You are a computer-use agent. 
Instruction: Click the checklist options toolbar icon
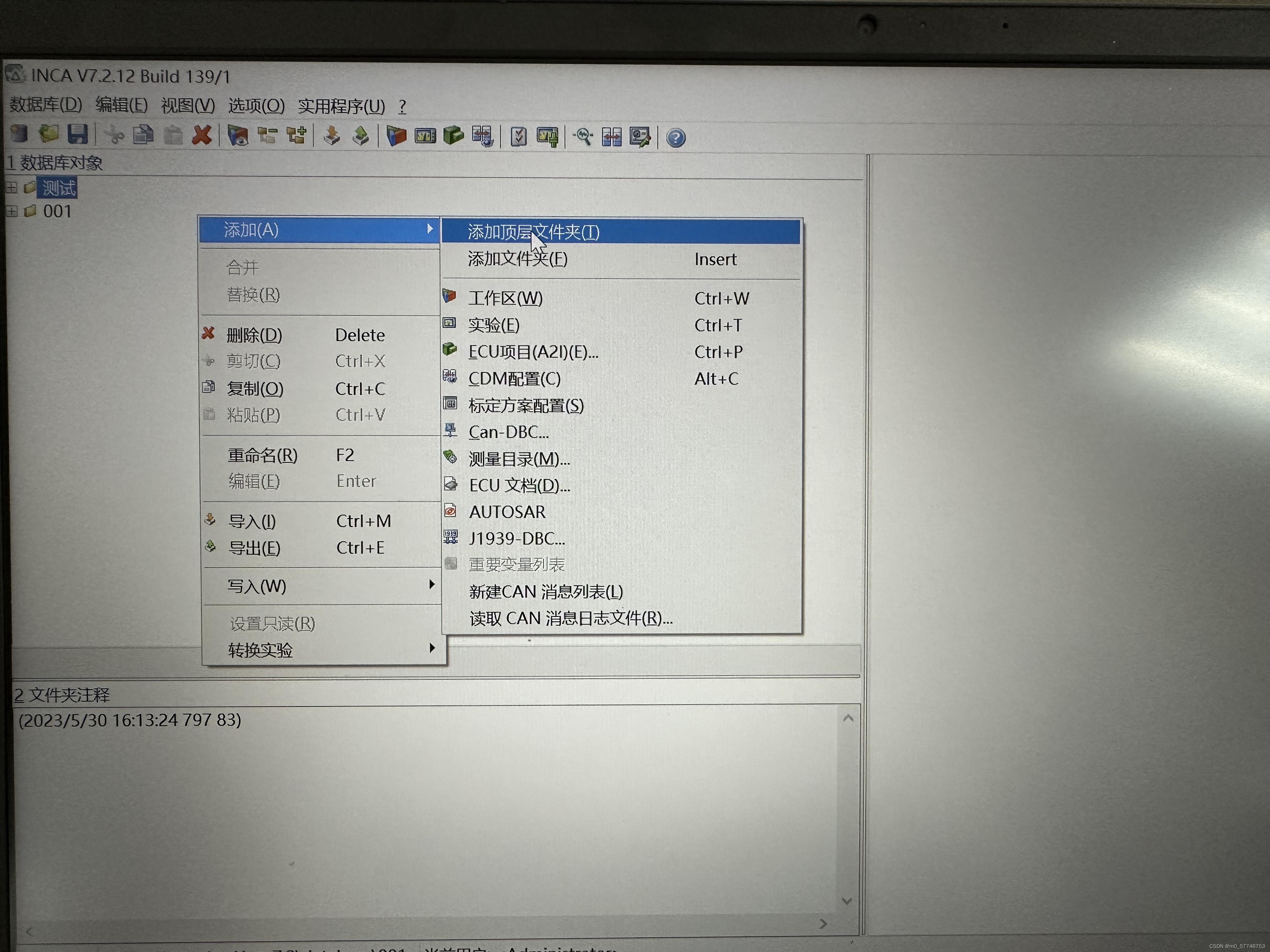(x=518, y=137)
